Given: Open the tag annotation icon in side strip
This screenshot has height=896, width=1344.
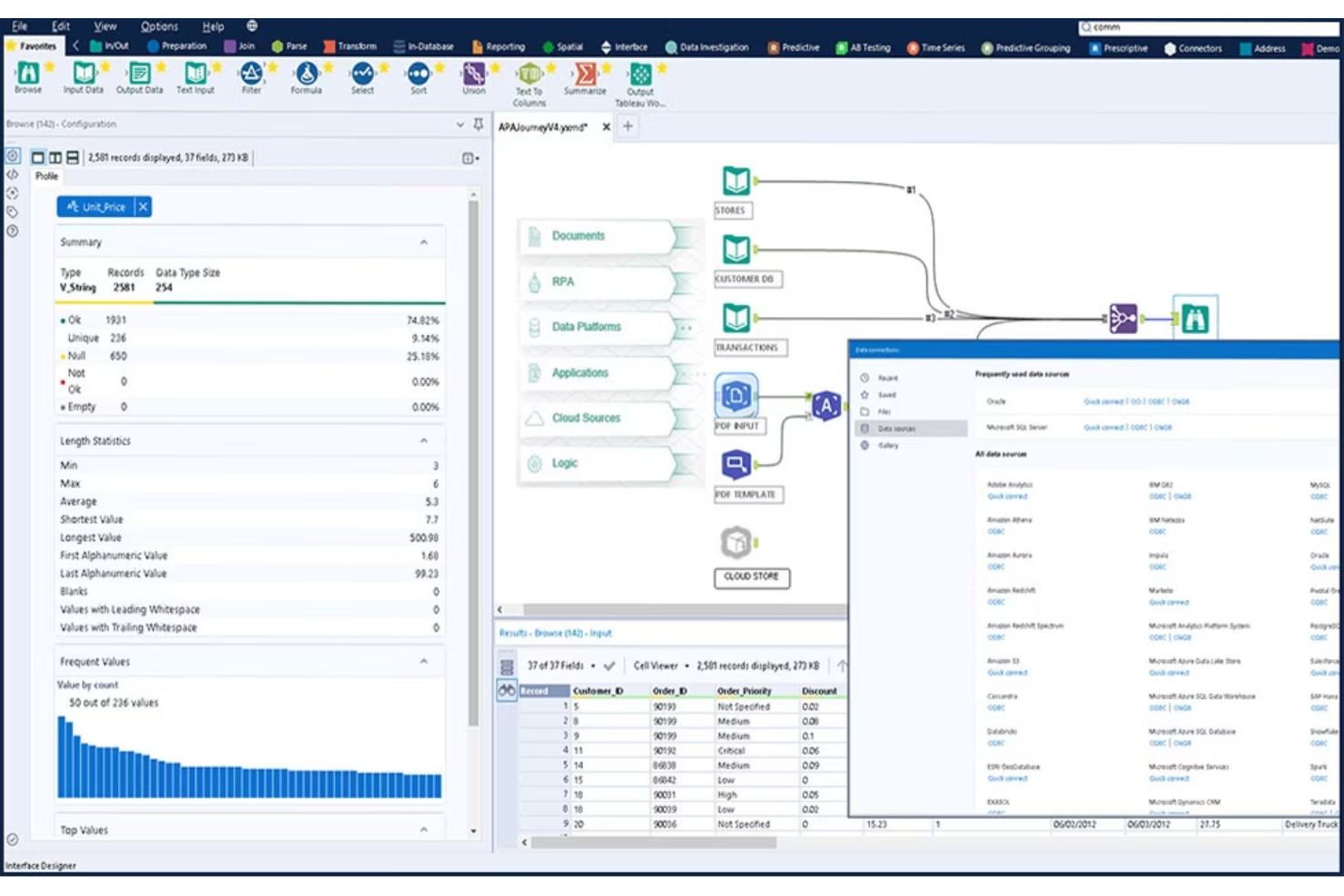Looking at the screenshot, I should (13, 212).
